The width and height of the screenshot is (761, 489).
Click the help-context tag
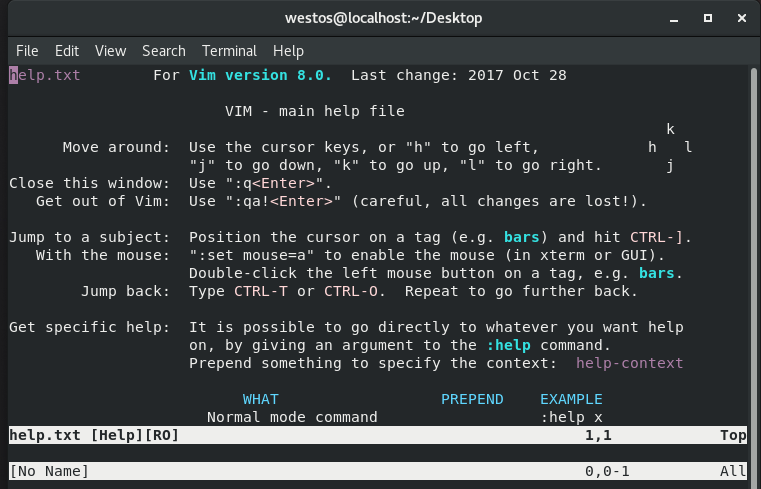629,363
